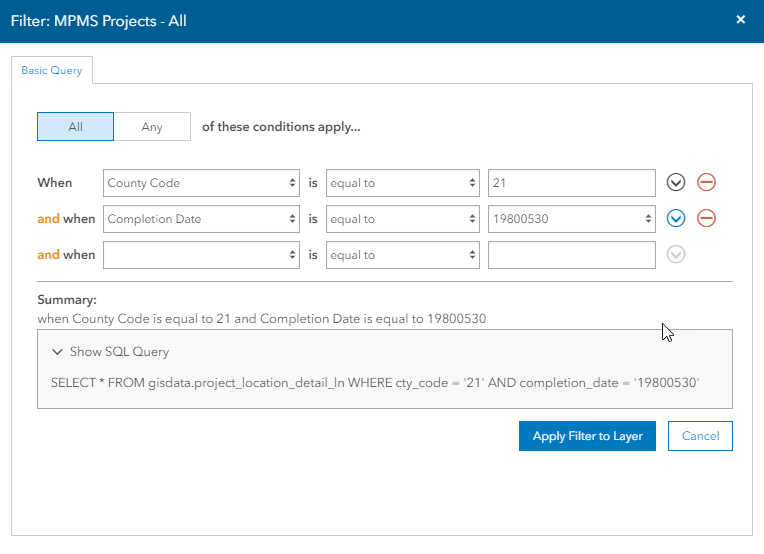
Task: Click the Cancel button
Action: 700,436
